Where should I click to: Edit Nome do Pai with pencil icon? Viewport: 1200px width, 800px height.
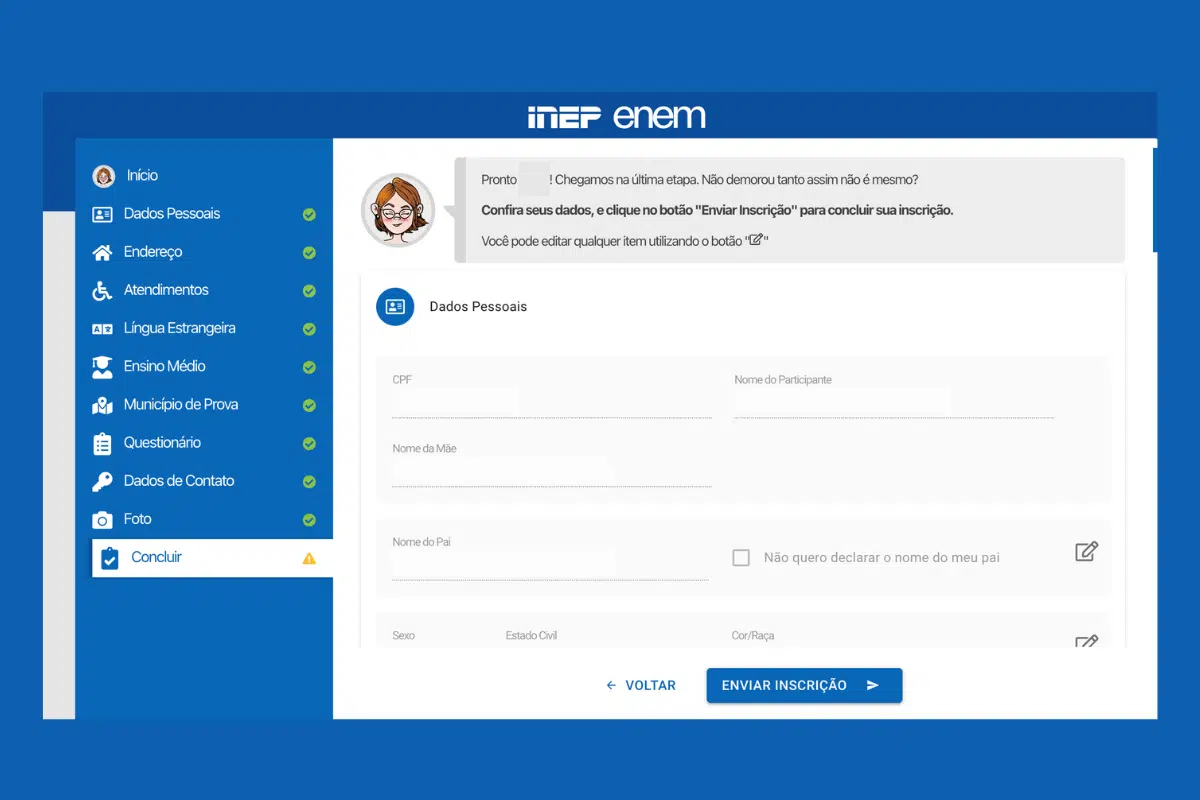tap(1086, 551)
